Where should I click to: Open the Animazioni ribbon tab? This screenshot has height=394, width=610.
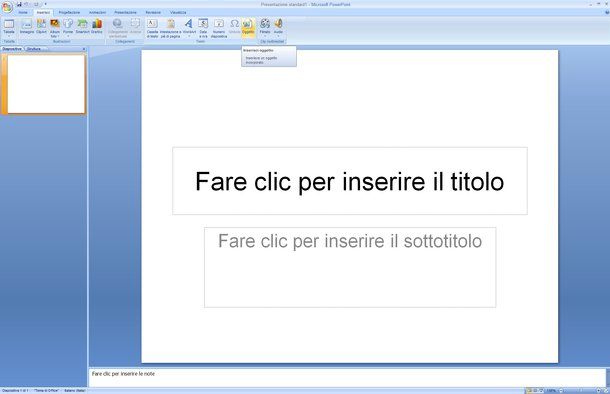(97, 12)
